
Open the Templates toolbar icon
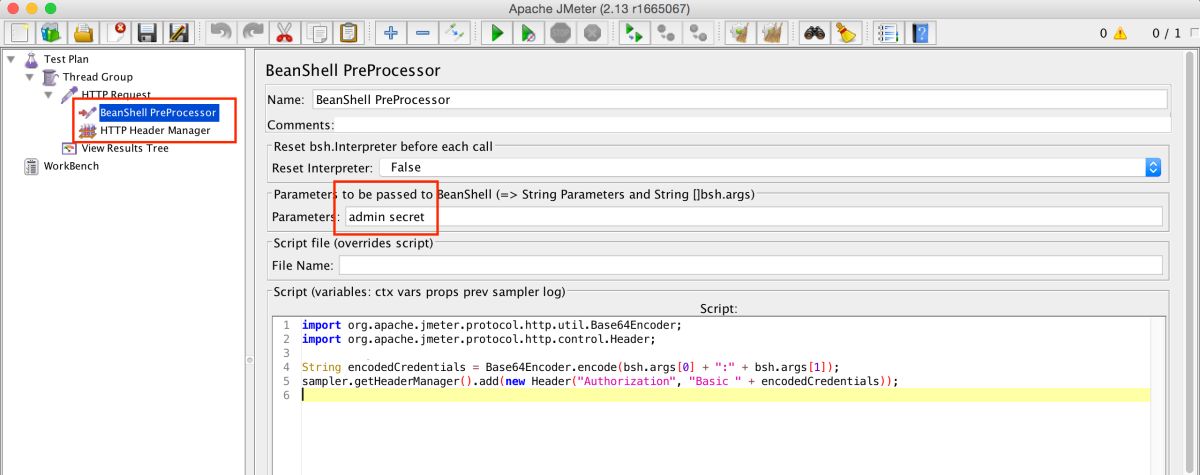(x=50, y=33)
